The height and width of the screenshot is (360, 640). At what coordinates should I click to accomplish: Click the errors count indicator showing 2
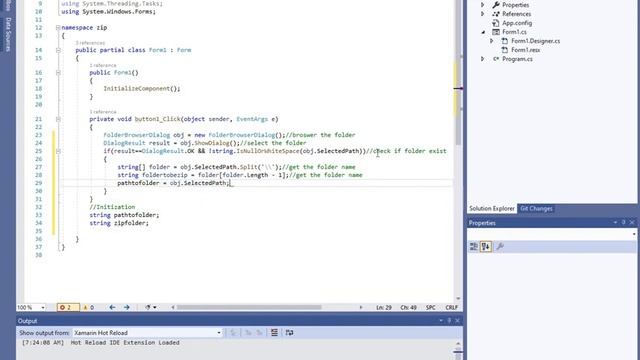(x=68, y=307)
